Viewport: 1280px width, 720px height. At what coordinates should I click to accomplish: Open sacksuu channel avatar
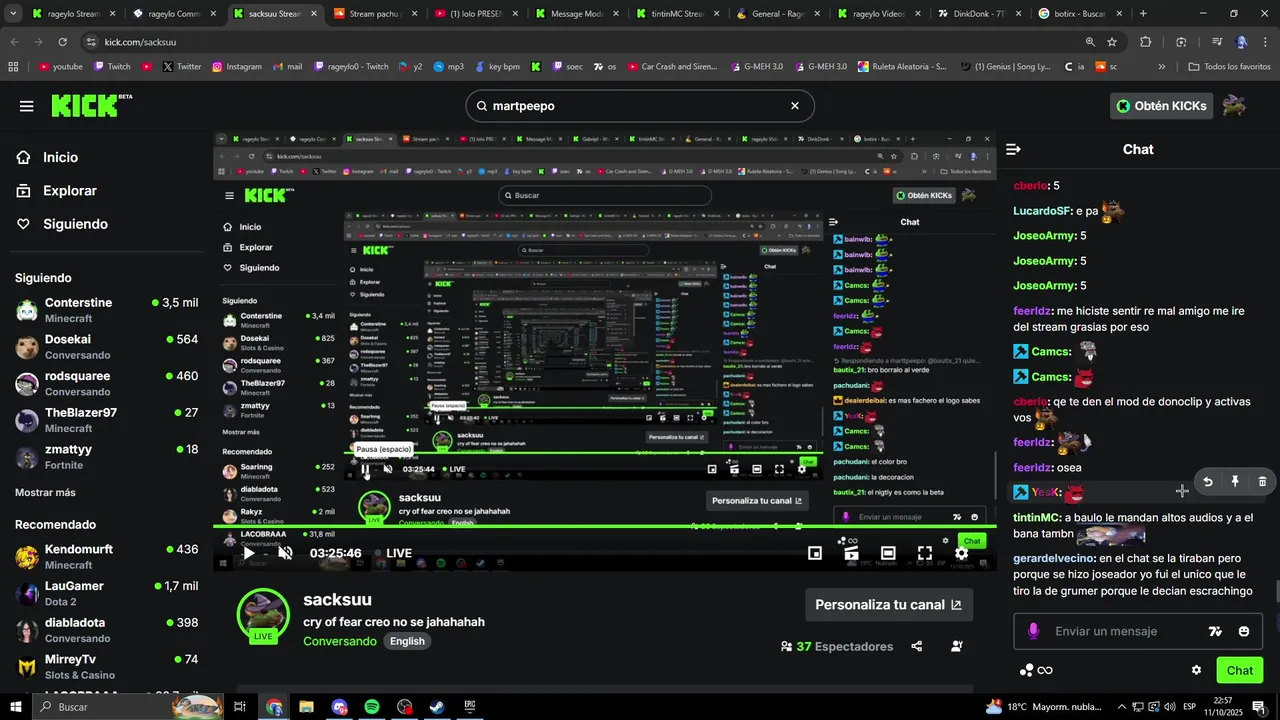tap(263, 615)
